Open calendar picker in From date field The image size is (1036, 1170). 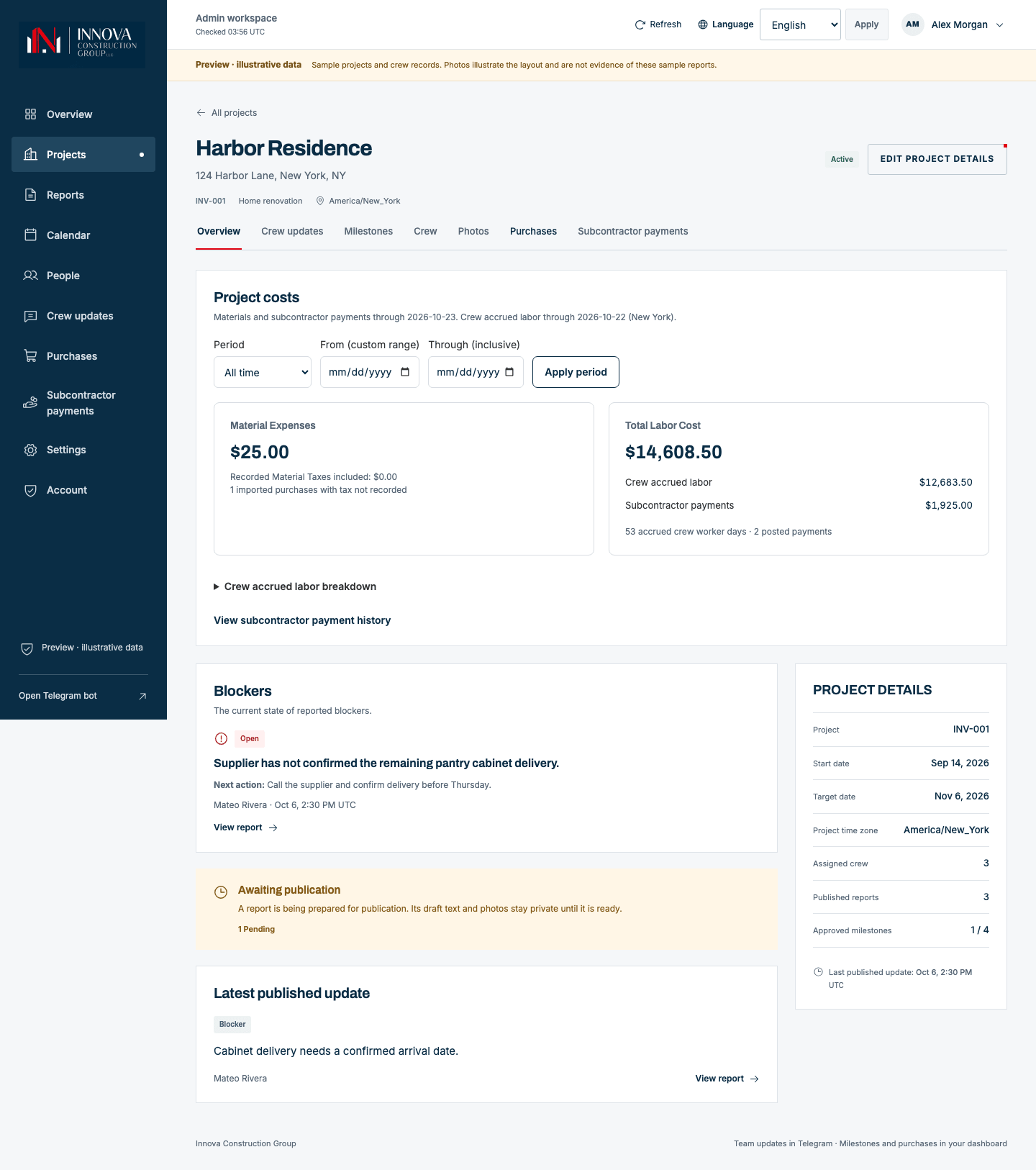[405, 372]
